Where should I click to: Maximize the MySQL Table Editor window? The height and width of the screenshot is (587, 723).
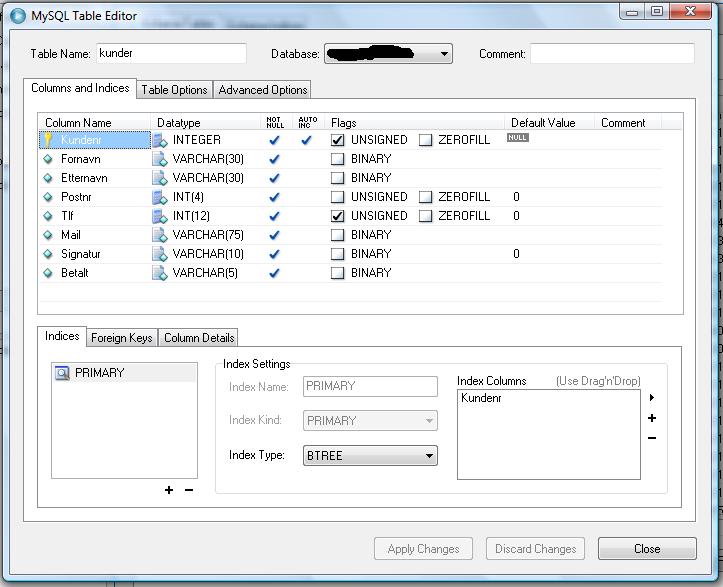(657, 11)
